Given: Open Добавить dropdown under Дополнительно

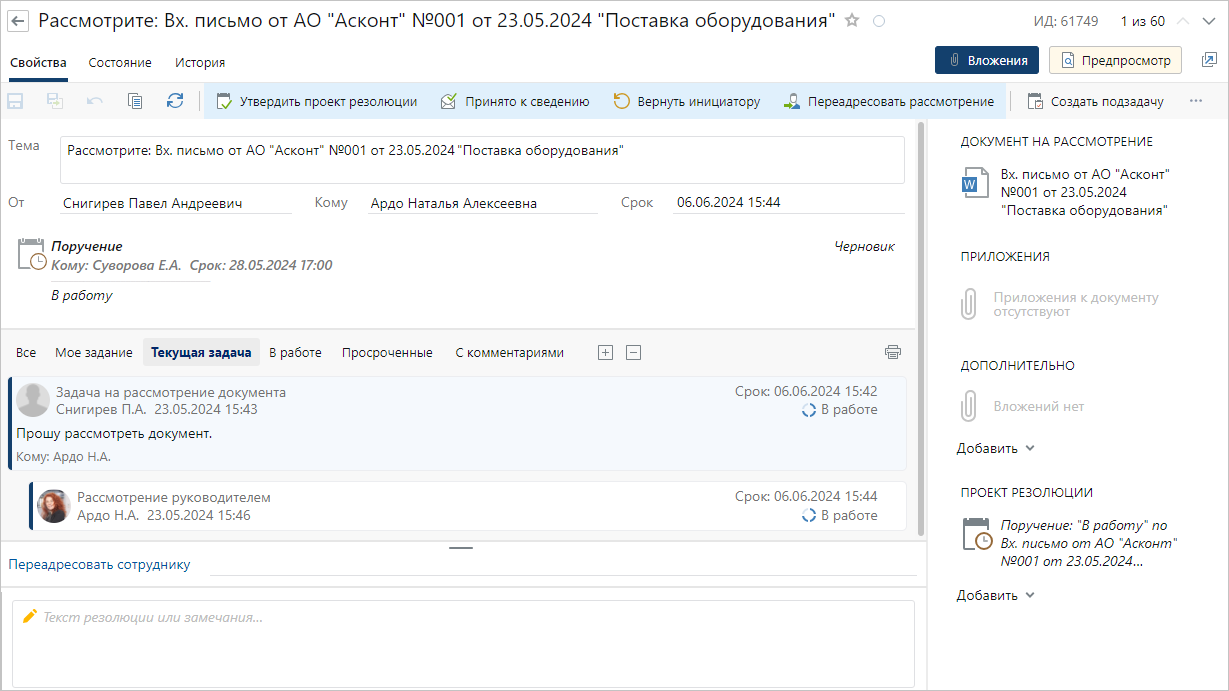Looking at the screenshot, I should [x=995, y=448].
